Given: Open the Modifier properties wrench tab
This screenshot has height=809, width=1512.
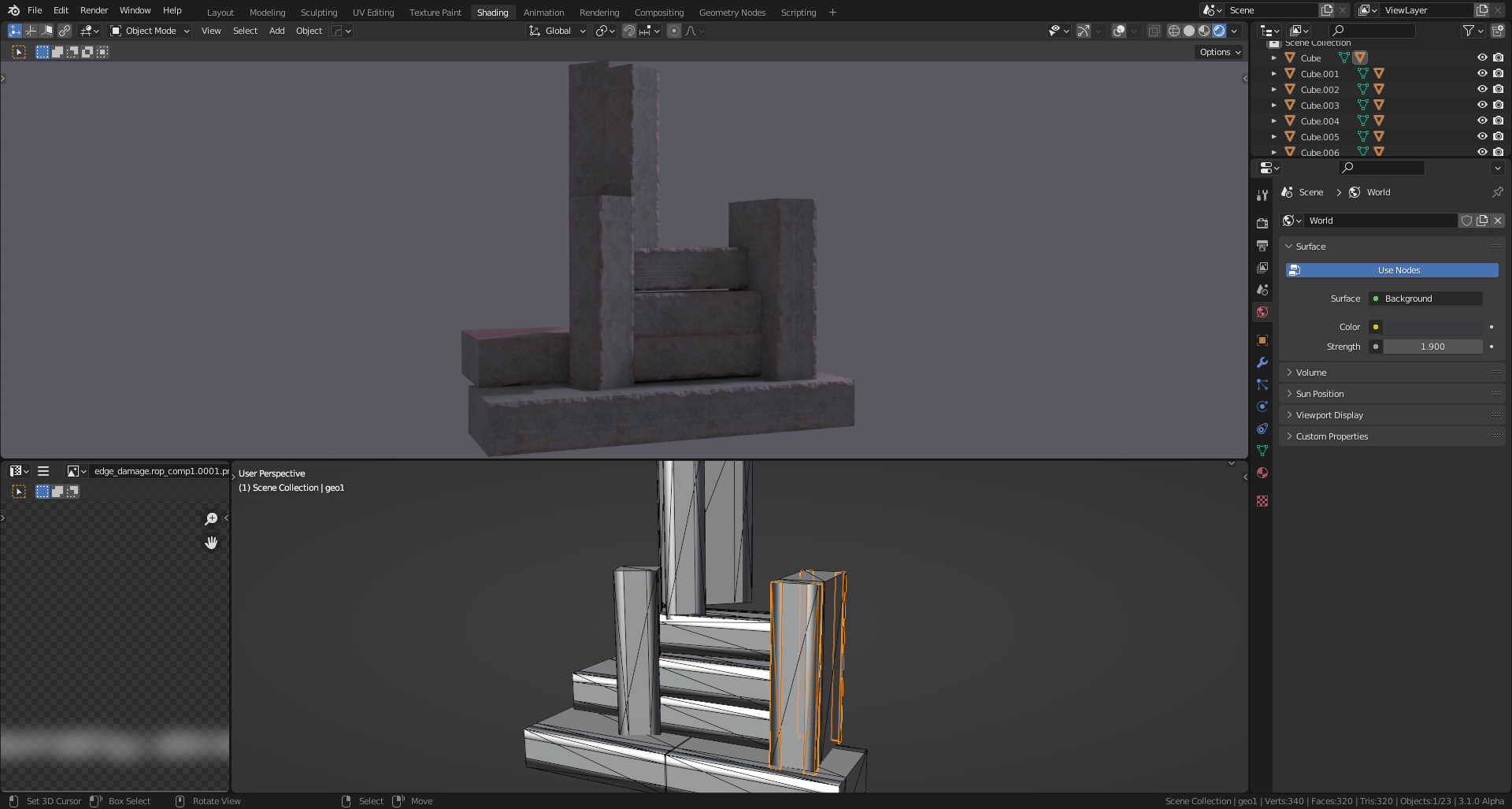Looking at the screenshot, I should pyautogui.click(x=1262, y=362).
